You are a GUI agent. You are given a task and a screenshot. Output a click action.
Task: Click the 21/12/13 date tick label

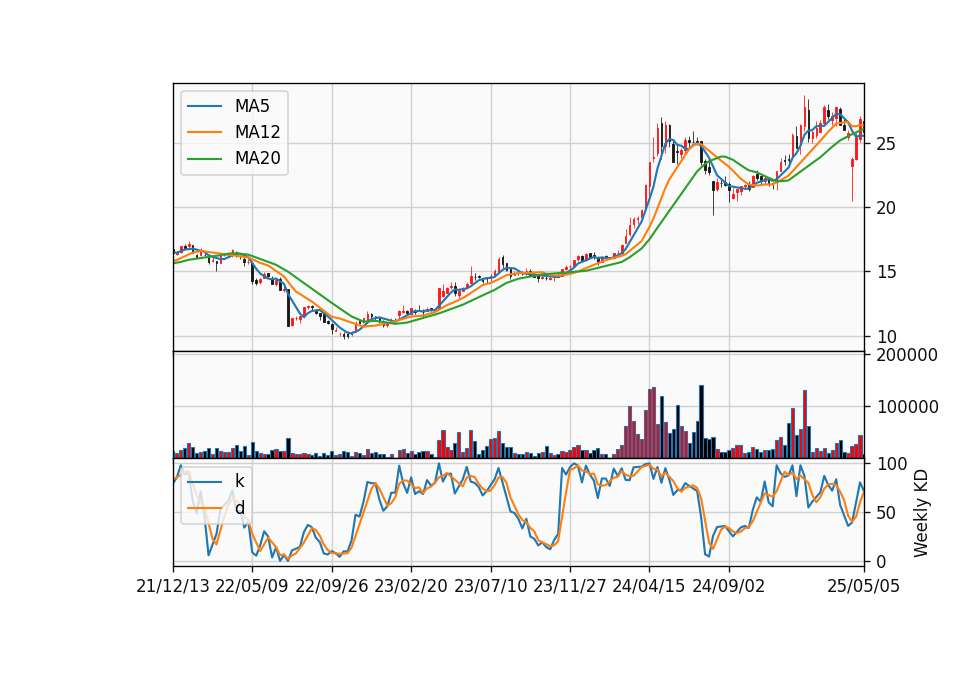point(173,586)
